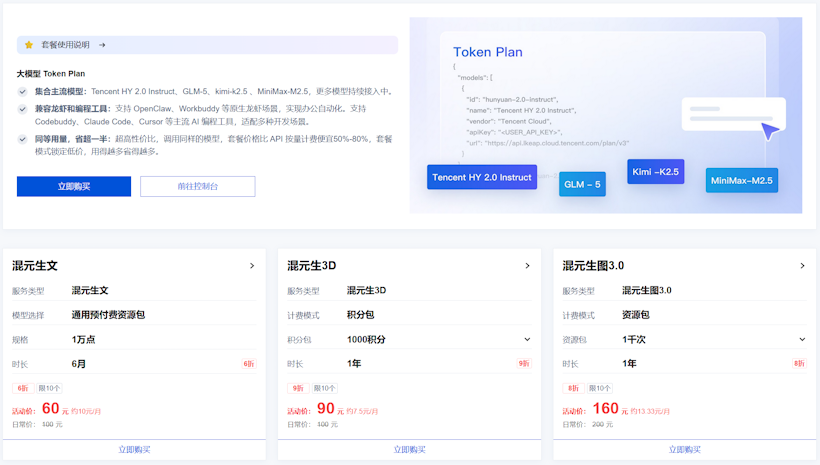Screen dimensions: 820x465
Task: Click the 混元生3D card heading
Action: pos(312,266)
